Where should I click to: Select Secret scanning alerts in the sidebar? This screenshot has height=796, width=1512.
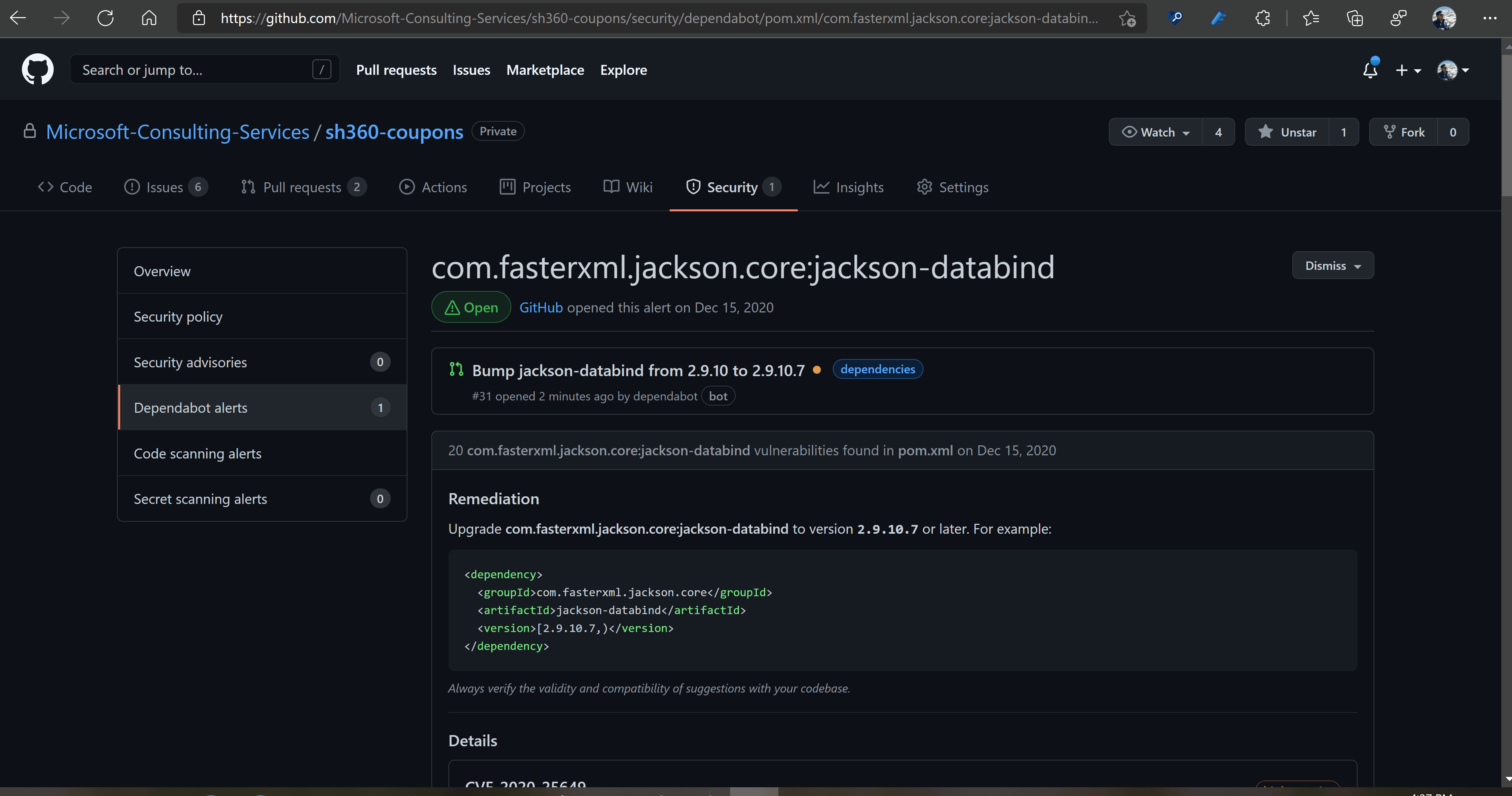tap(262, 498)
